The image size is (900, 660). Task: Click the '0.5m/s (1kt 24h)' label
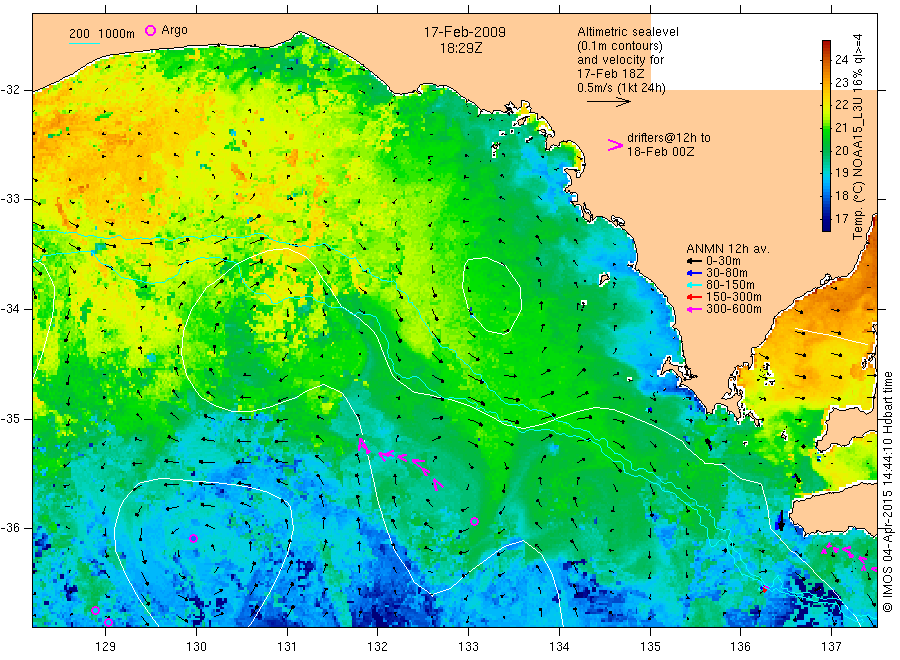621,88
